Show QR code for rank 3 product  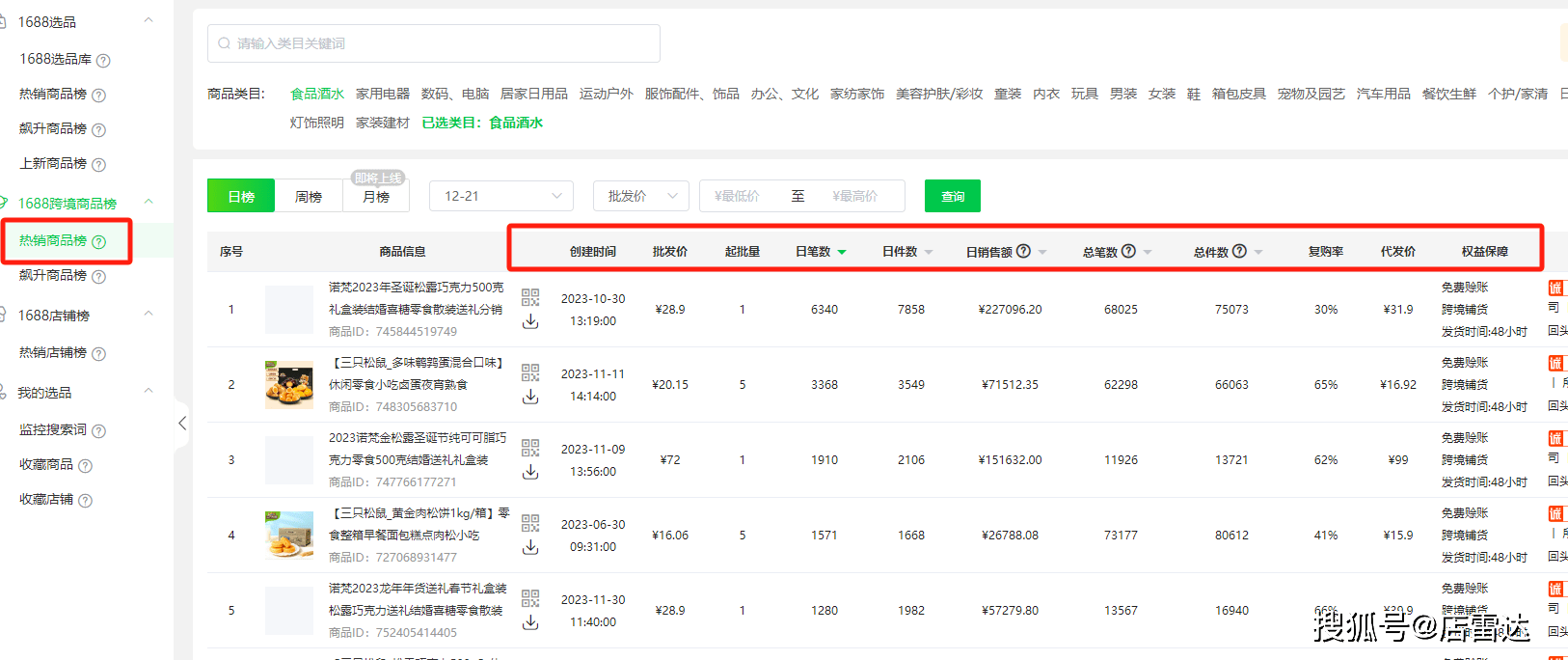point(530,448)
